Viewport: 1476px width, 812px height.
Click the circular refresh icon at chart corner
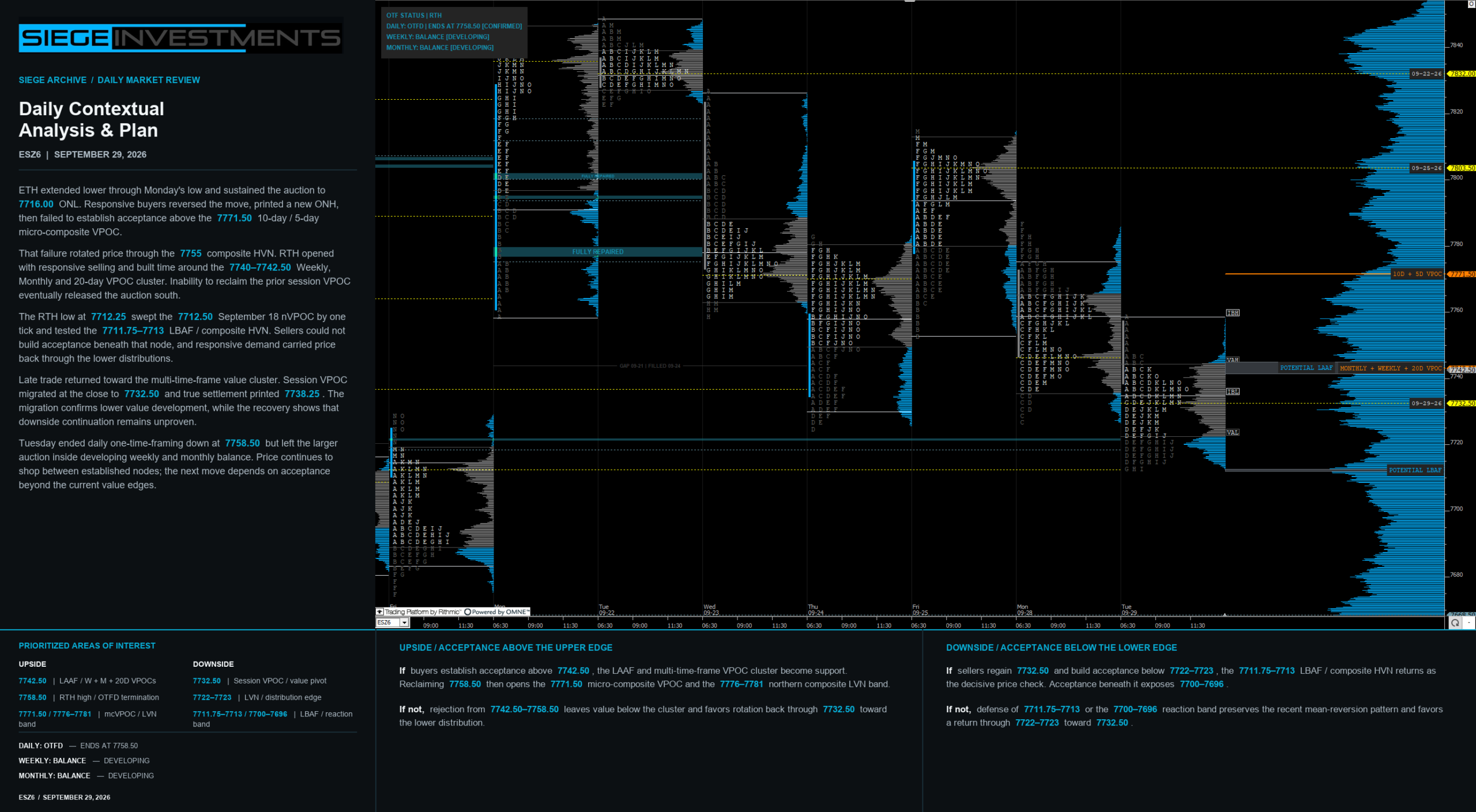(x=1455, y=622)
